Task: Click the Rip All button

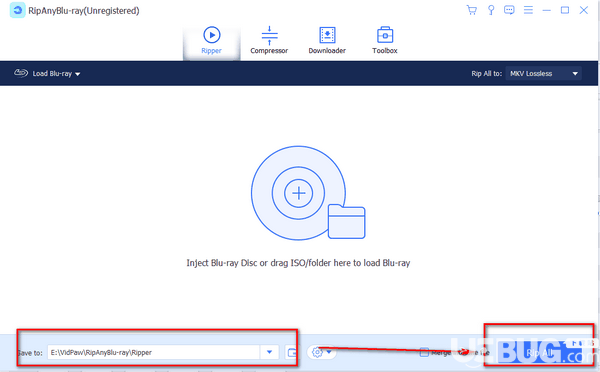Action: (540, 353)
